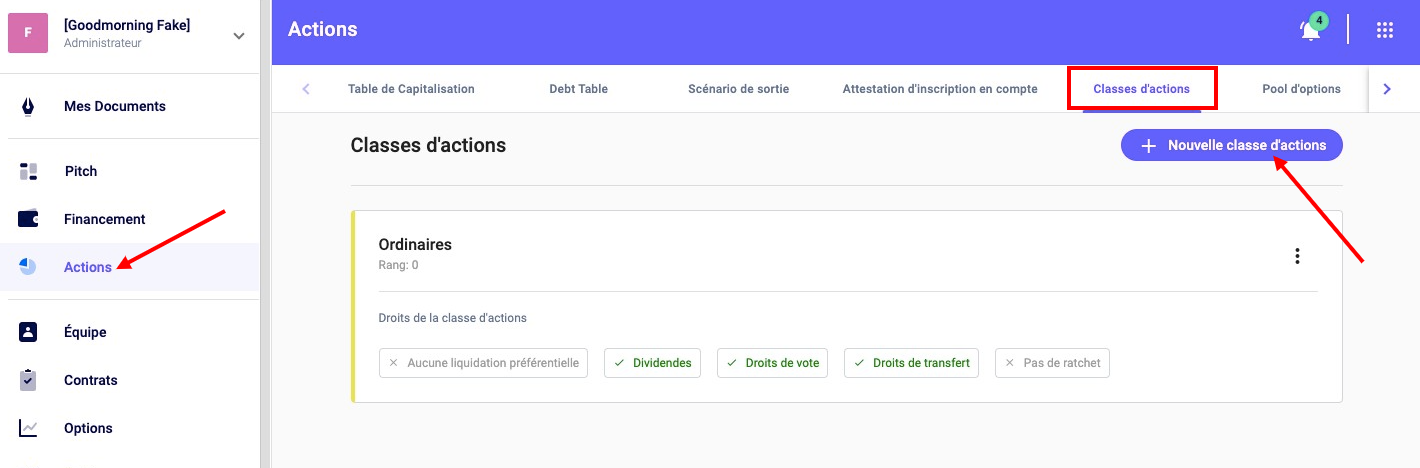The height and width of the screenshot is (468, 1420).
Task: Click the Actions pie chart icon
Action: (28, 267)
